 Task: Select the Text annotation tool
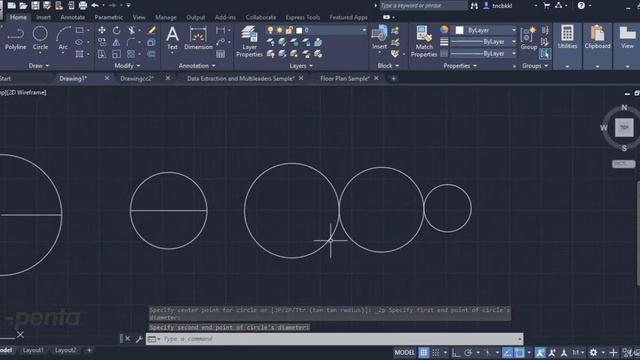(172, 38)
